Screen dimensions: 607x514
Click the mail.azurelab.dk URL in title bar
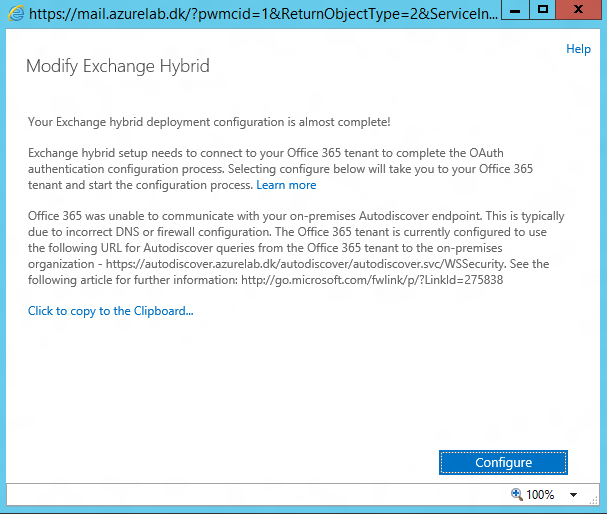(263, 14)
